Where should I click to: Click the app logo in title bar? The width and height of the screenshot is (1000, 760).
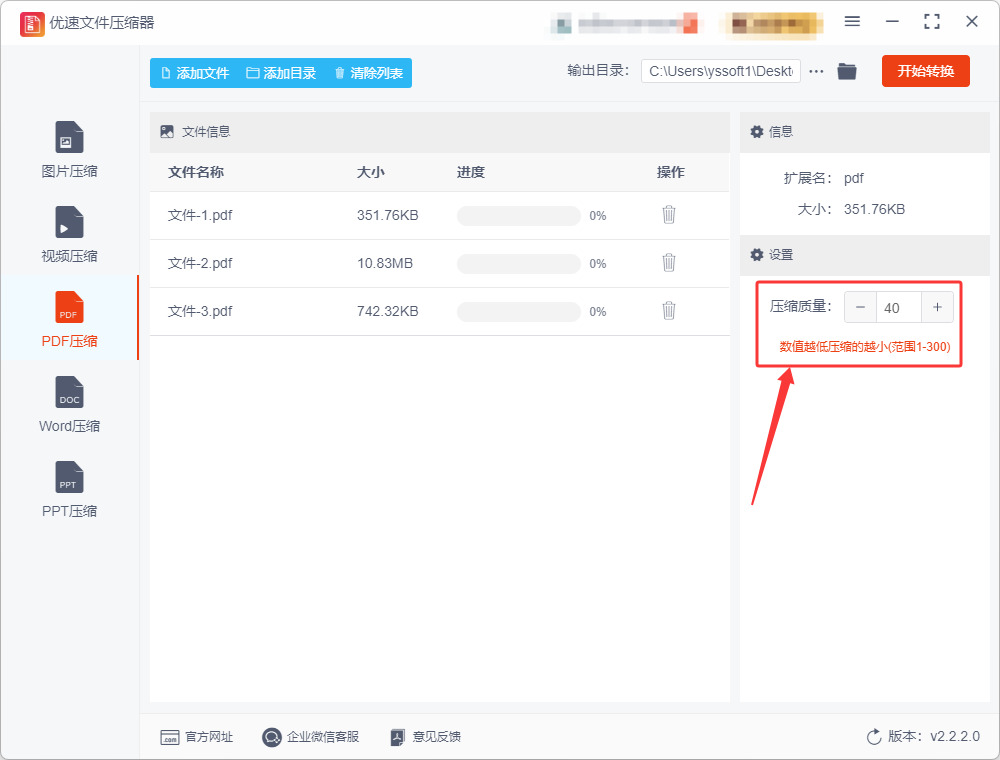point(32,24)
